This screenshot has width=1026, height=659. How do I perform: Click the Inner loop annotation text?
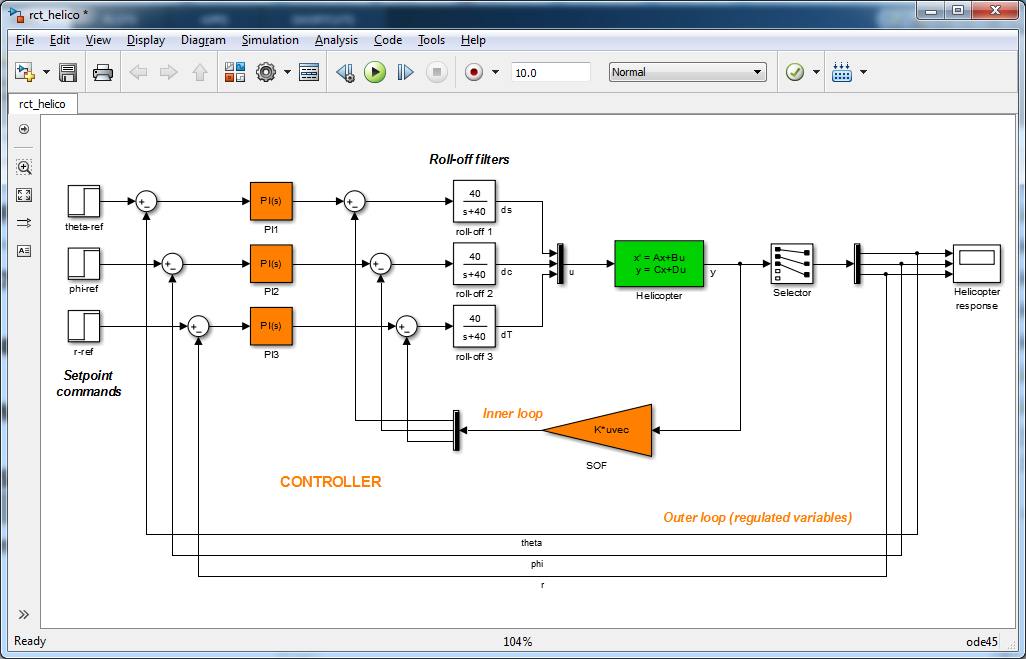click(513, 414)
